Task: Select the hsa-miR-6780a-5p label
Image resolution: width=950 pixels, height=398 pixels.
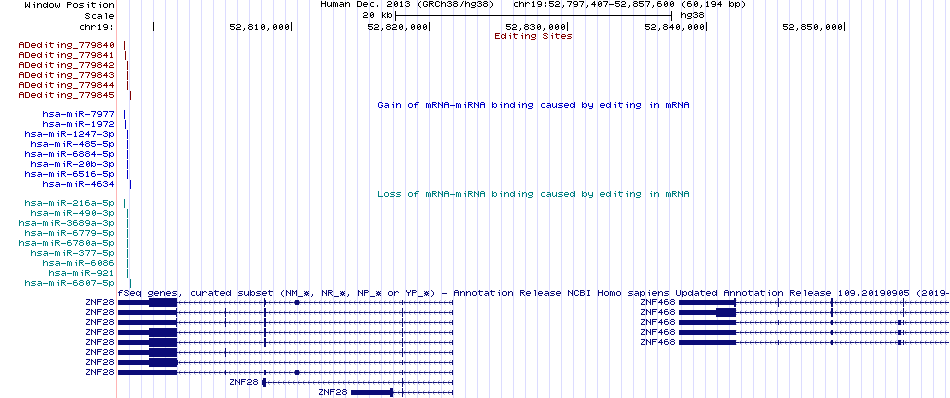Action: pyautogui.click(x=67, y=243)
